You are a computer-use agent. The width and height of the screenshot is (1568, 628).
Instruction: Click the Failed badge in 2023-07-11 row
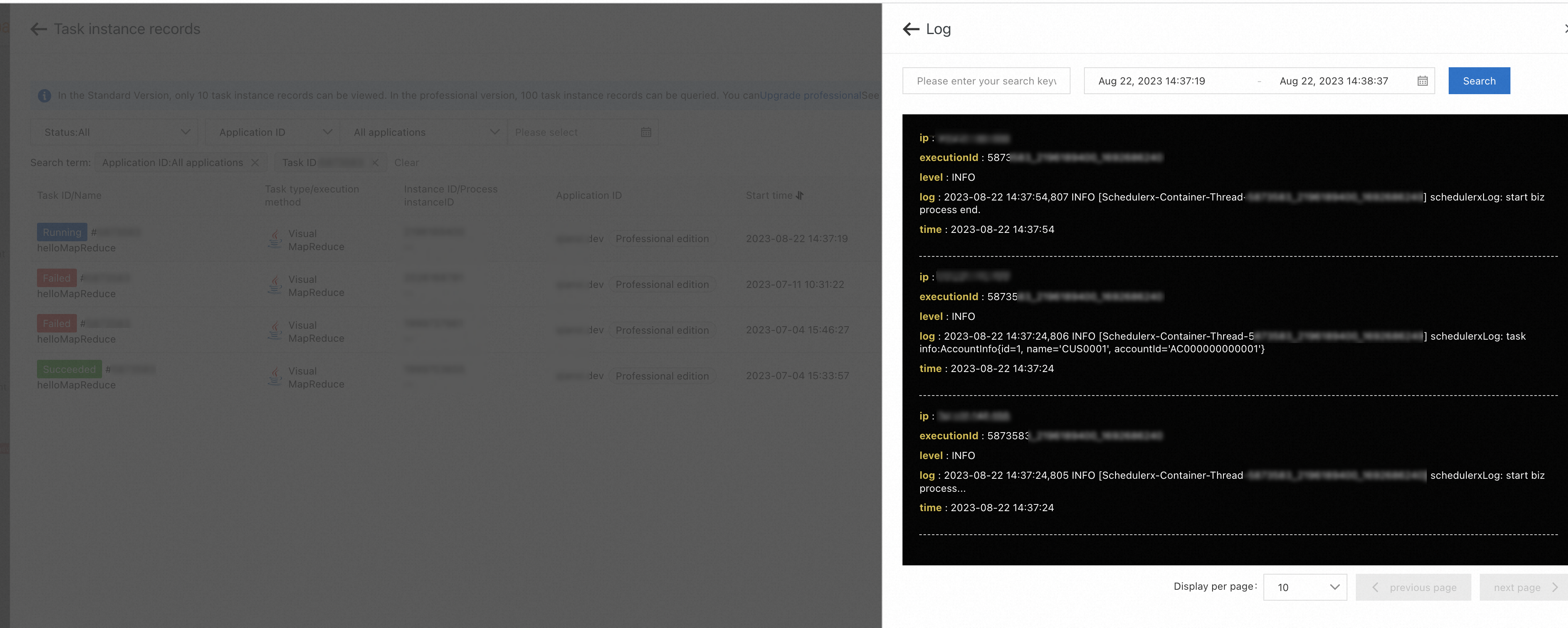click(x=57, y=278)
